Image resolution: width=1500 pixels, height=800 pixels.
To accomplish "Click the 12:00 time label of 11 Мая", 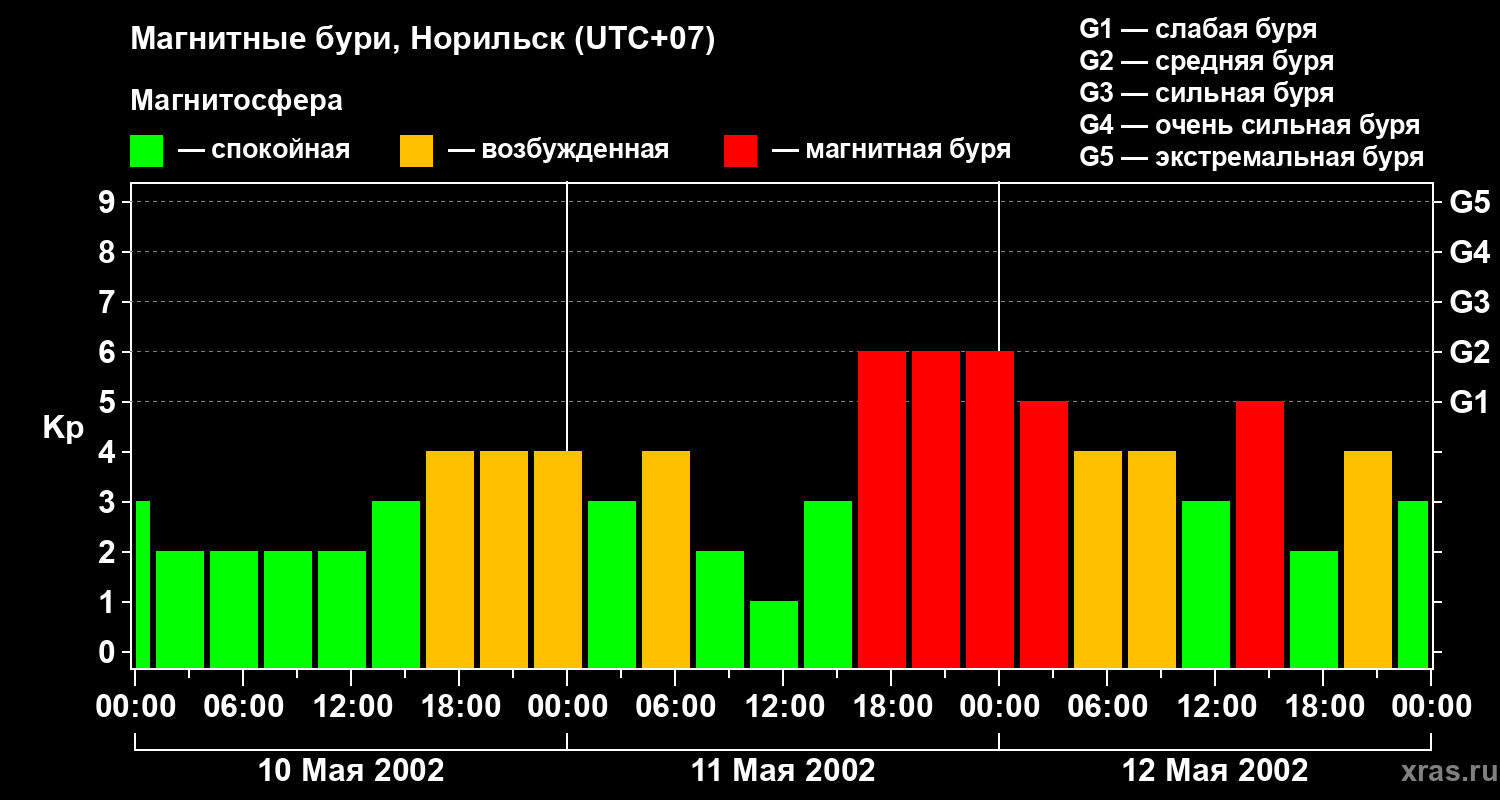I will [783, 706].
